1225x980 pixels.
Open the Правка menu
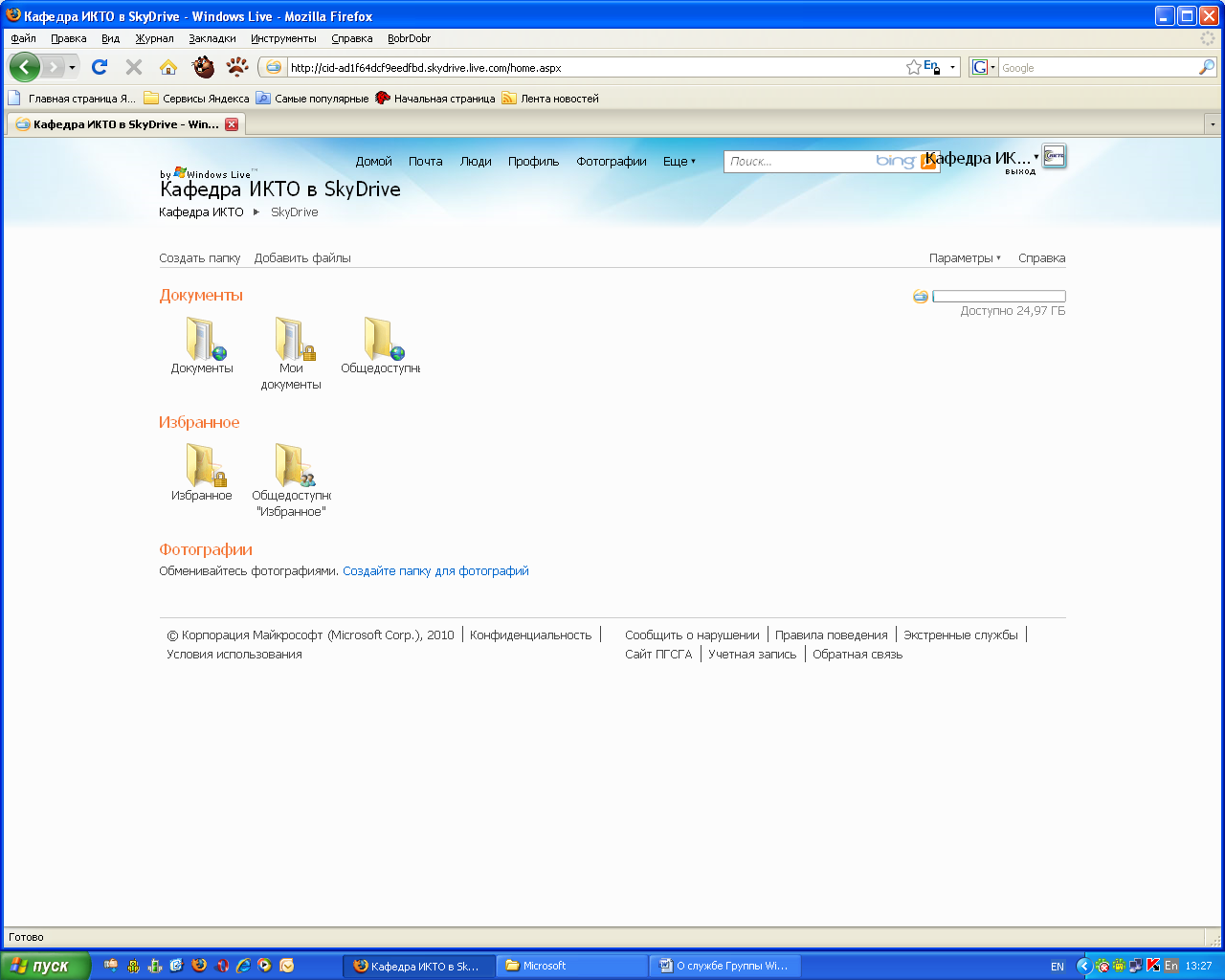[69, 38]
